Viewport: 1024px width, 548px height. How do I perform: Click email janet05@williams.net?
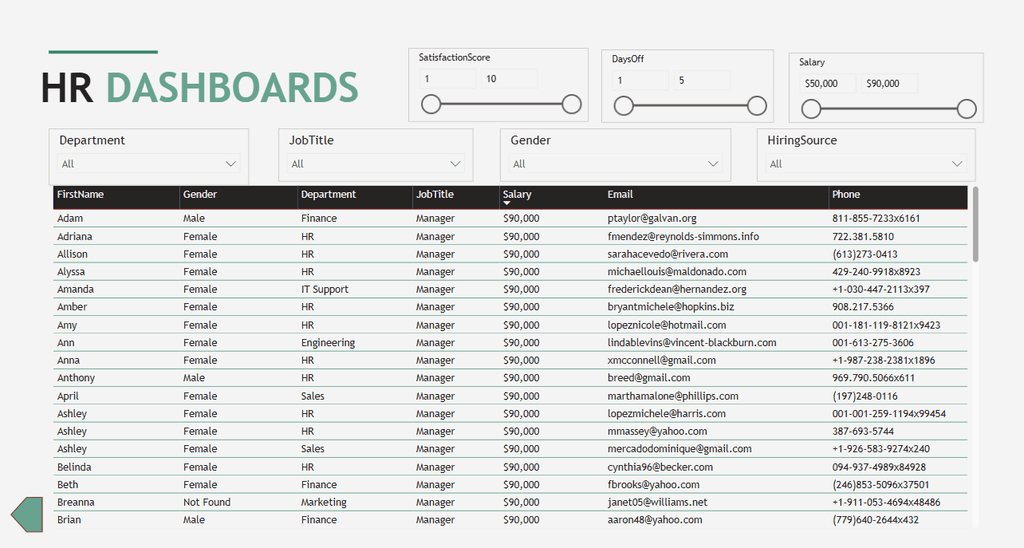click(x=657, y=502)
